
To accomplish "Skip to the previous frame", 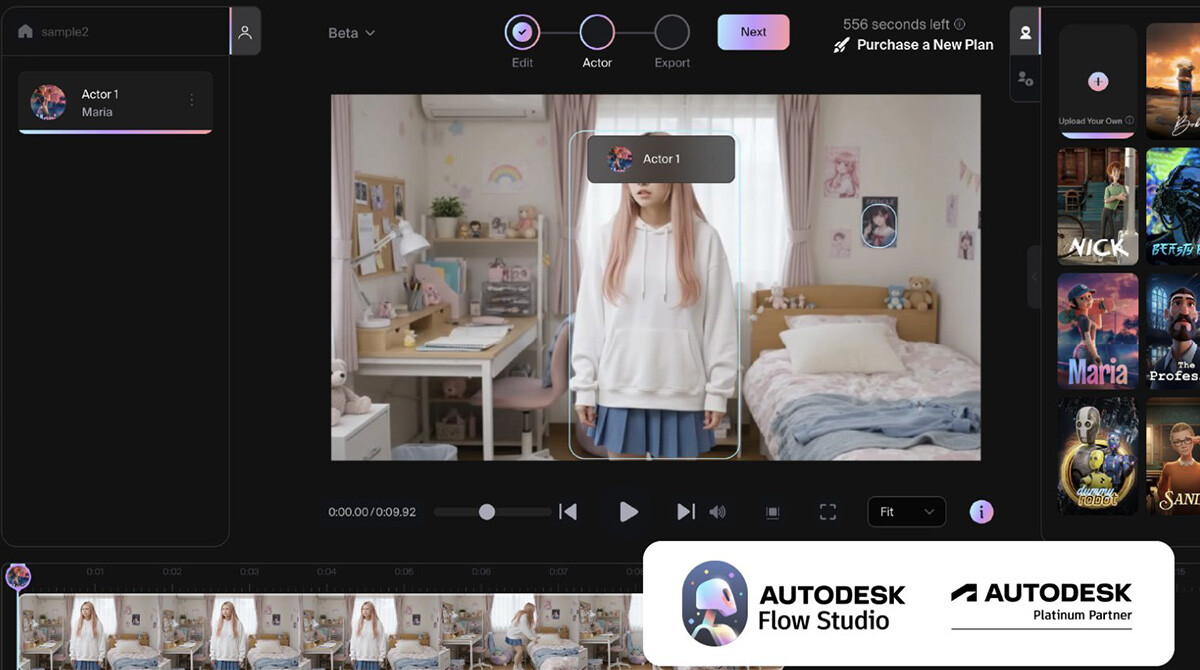I will 568,512.
